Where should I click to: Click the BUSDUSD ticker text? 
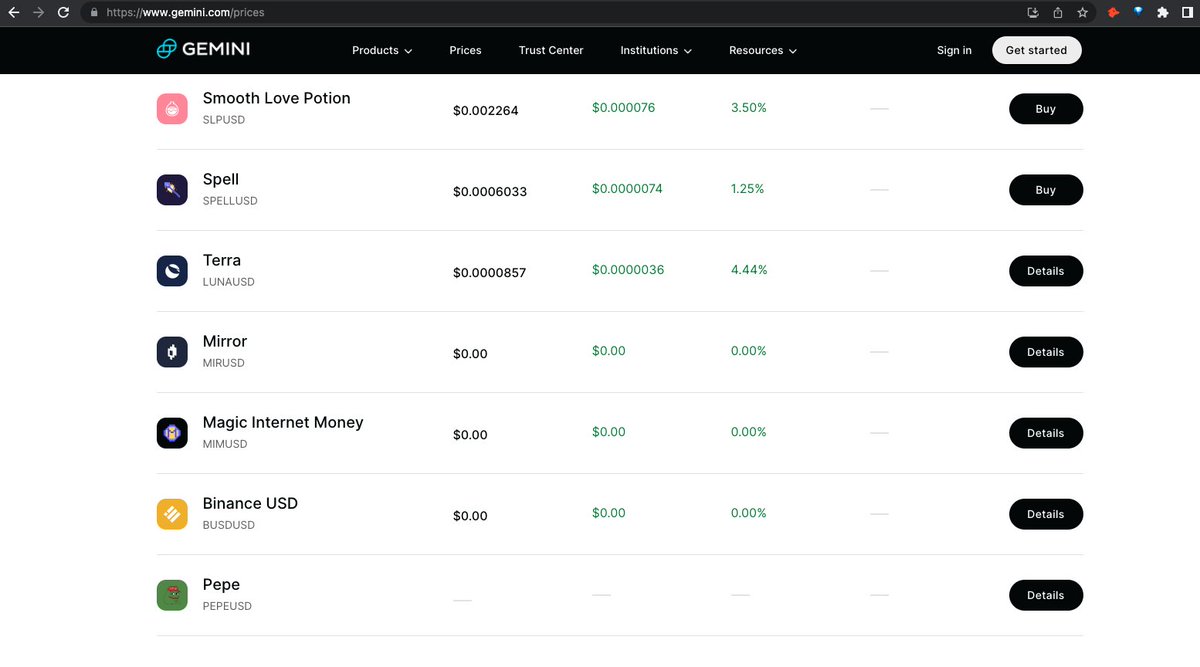(229, 525)
